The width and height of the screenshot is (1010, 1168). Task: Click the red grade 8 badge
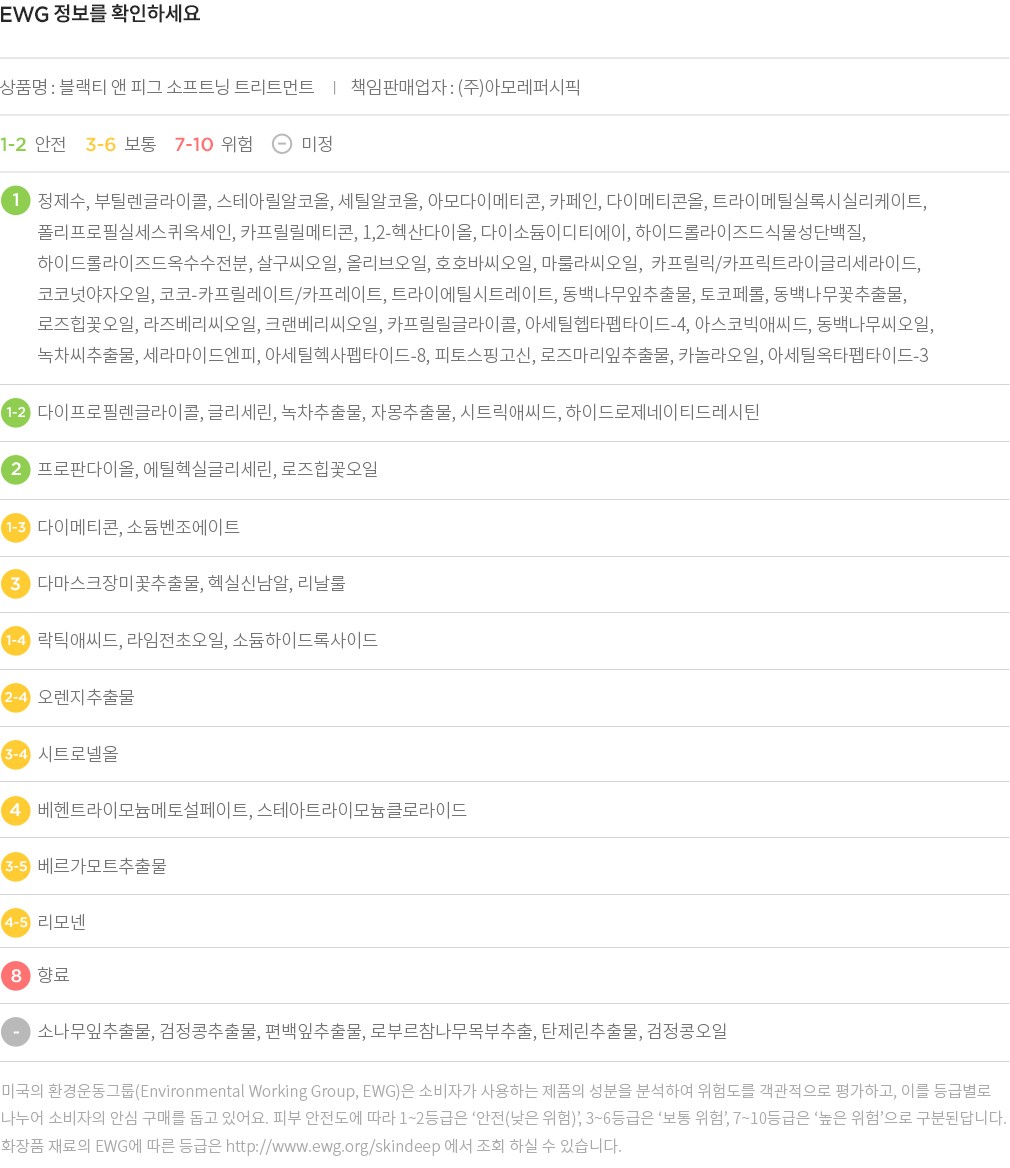(x=16, y=975)
